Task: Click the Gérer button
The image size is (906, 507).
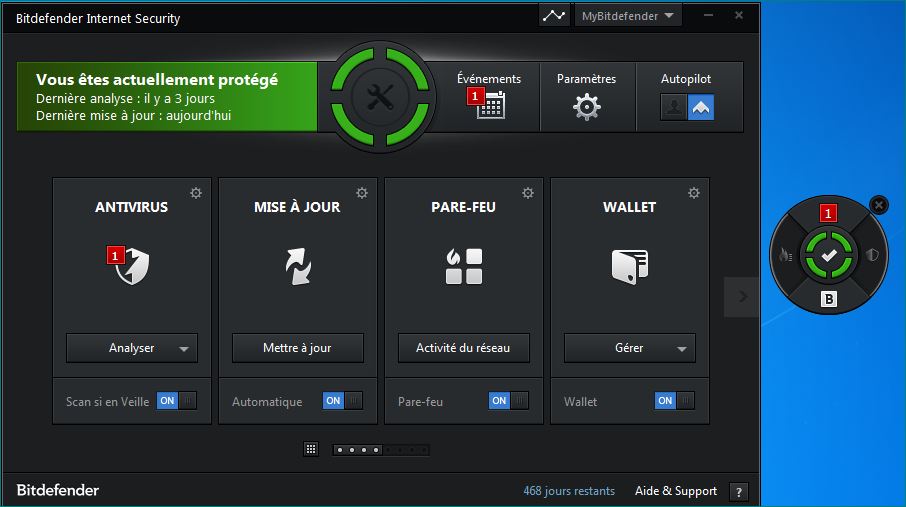Action: click(x=629, y=348)
